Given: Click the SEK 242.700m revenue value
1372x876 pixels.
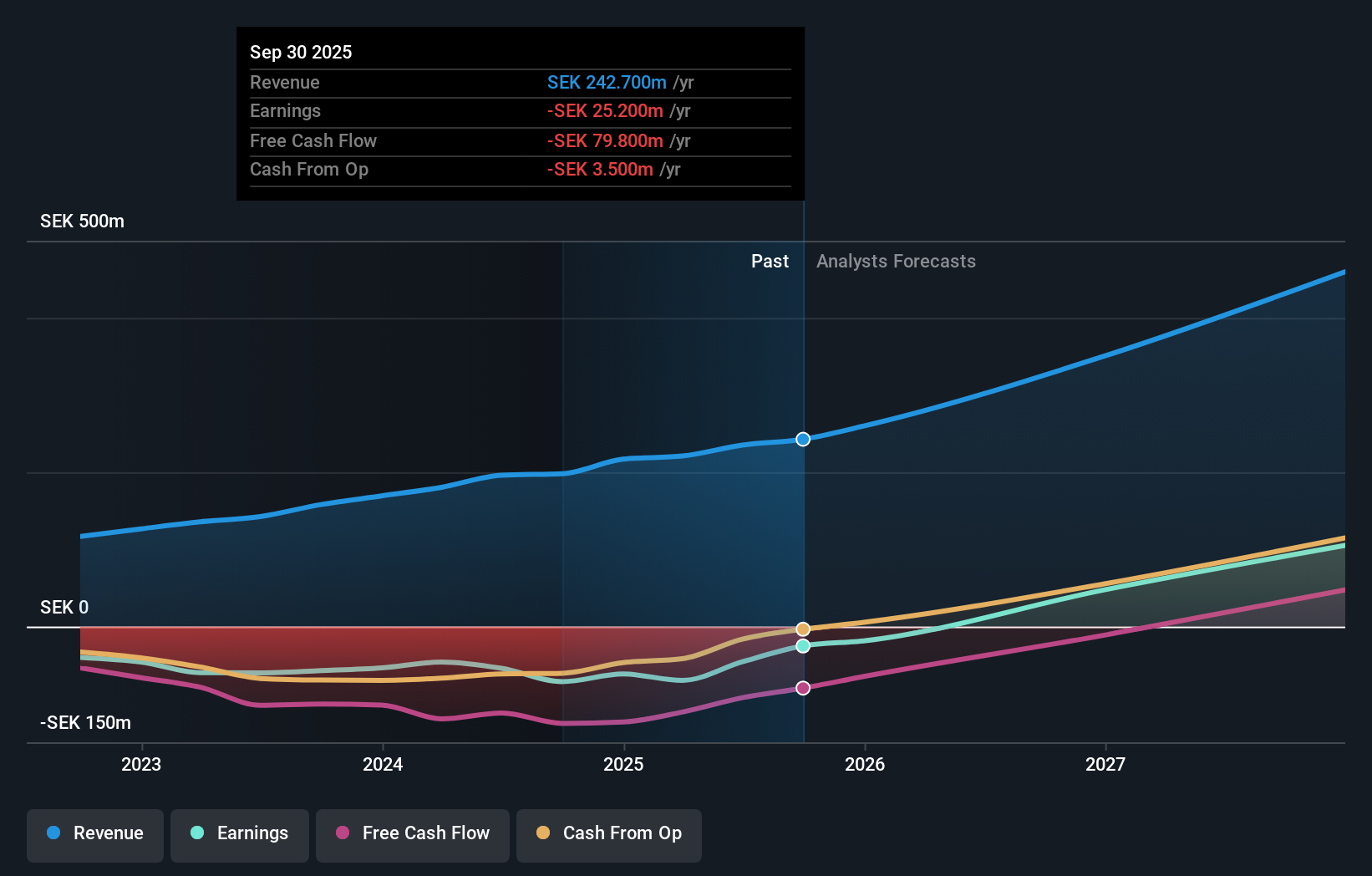Looking at the screenshot, I should [607, 82].
